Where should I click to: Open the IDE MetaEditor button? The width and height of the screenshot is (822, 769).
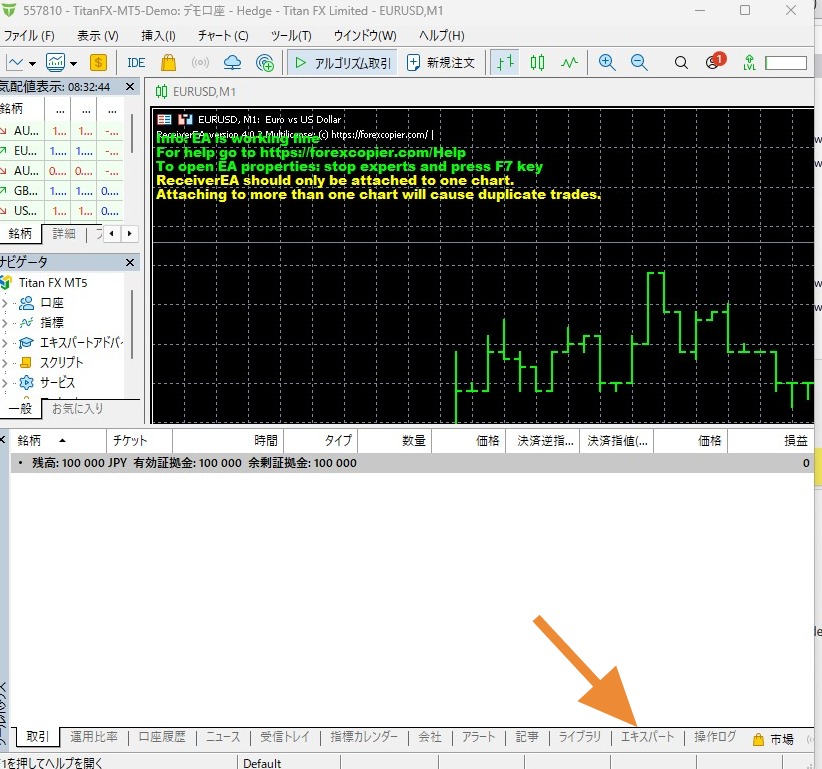(x=136, y=63)
